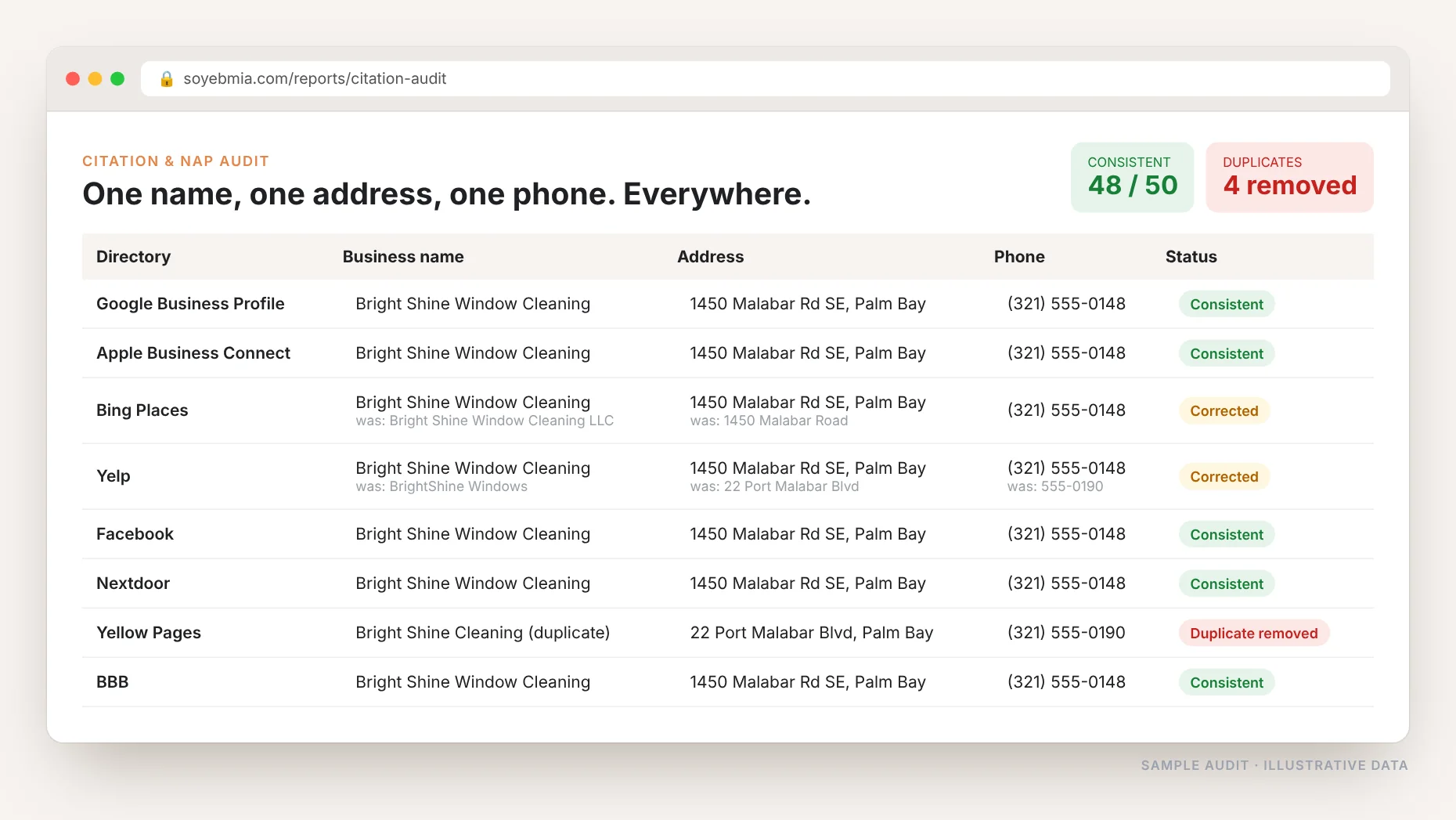
Task: Click 'Bright Shine Cleaning (duplicate)' business name
Action: tap(482, 633)
